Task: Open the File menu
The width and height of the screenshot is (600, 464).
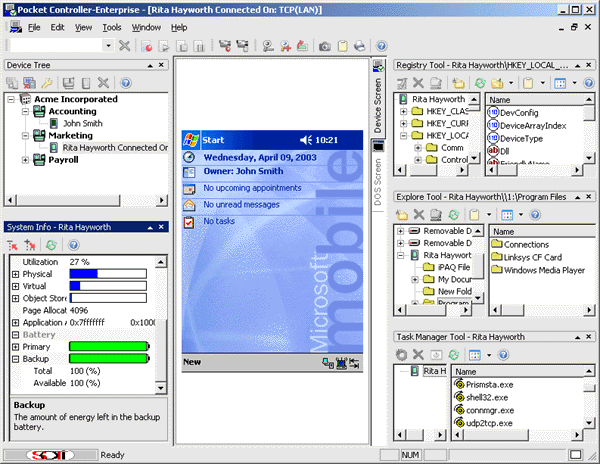Action: [x=34, y=28]
